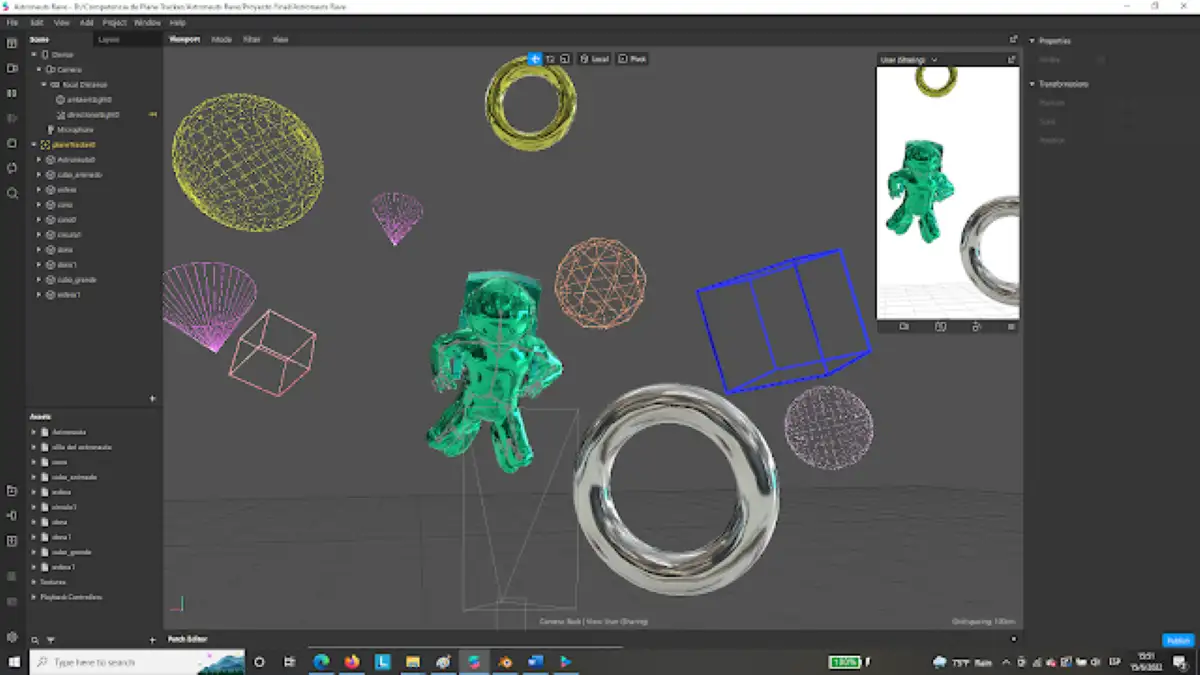Select planeTracker0 in the scene tree
This screenshot has height=675, width=1200.
pos(74,145)
